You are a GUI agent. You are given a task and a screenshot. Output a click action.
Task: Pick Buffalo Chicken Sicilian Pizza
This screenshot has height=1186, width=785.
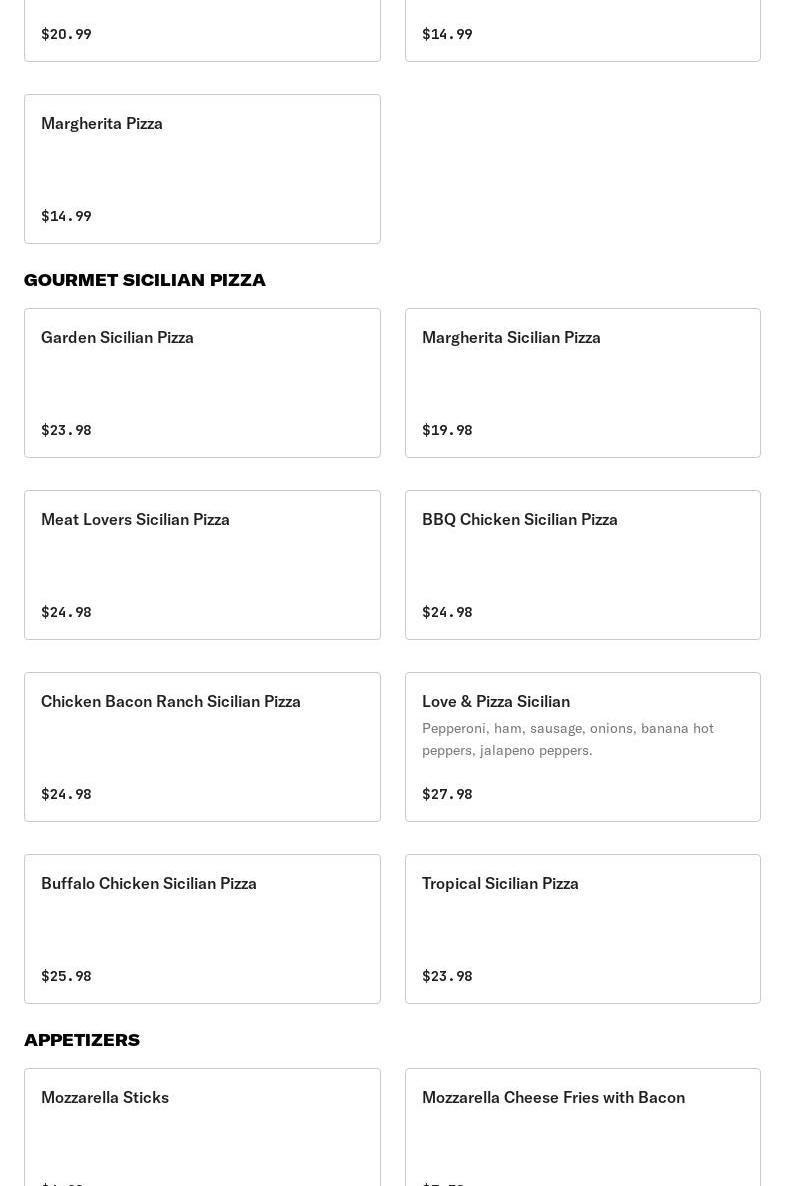tap(202, 928)
